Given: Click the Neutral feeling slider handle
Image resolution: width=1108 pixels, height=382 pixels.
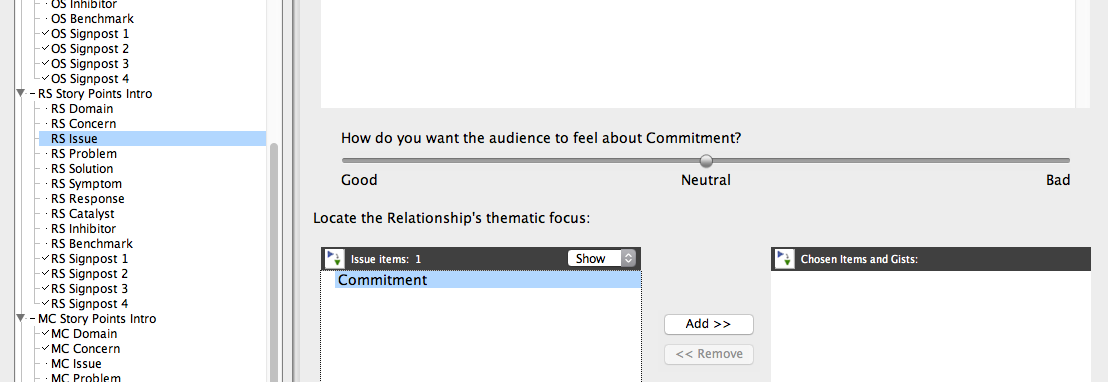Looking at the screenshot, I should [x=706, y=160].
